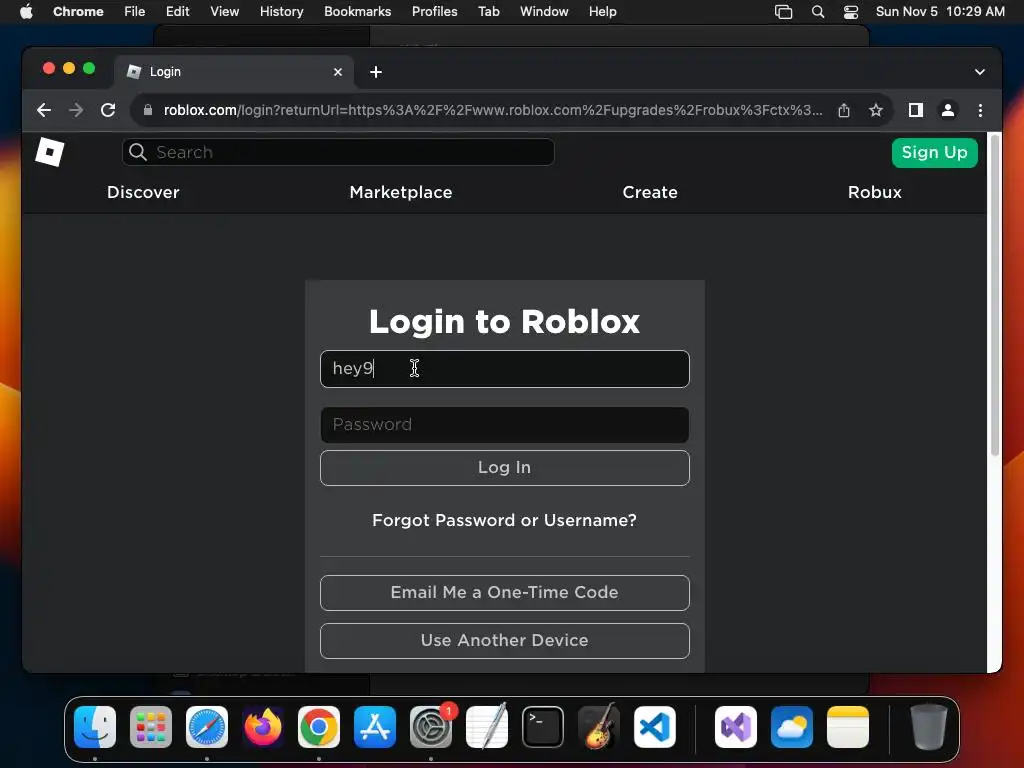
Task: Open the History menu
Action: coord(281,12)
